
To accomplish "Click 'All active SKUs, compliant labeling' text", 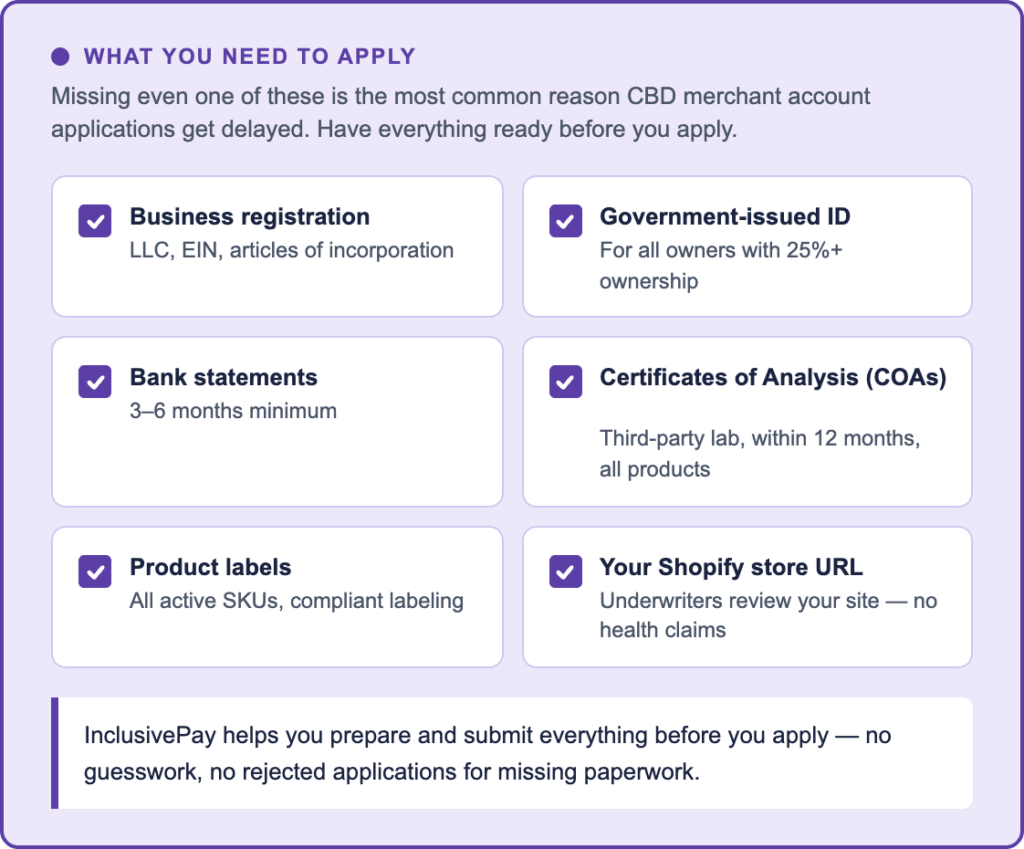I will pos(296,601).
